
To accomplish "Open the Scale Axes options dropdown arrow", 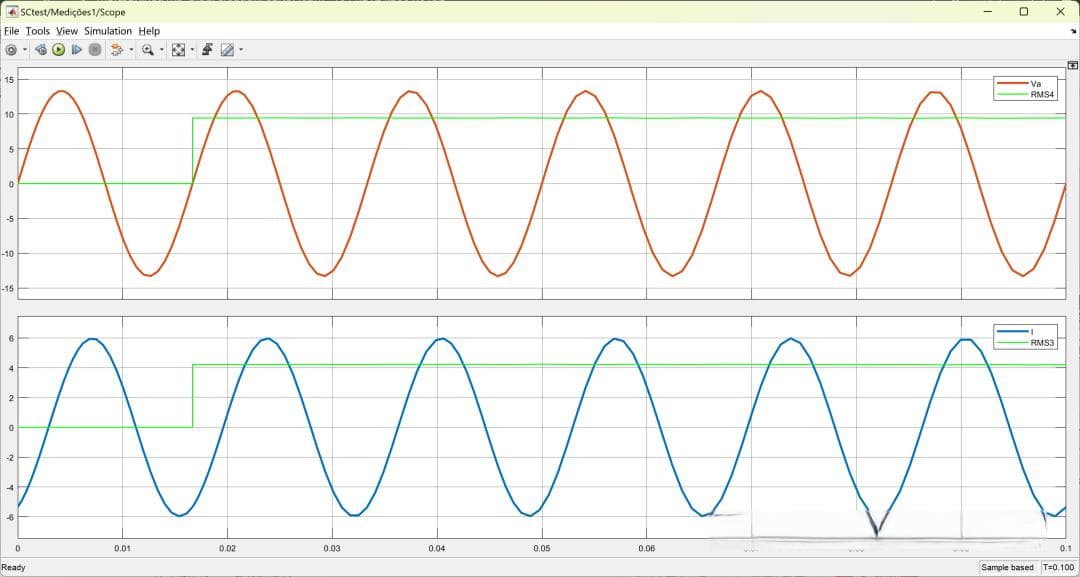I will pyautogui.click(x=192, y=50).
